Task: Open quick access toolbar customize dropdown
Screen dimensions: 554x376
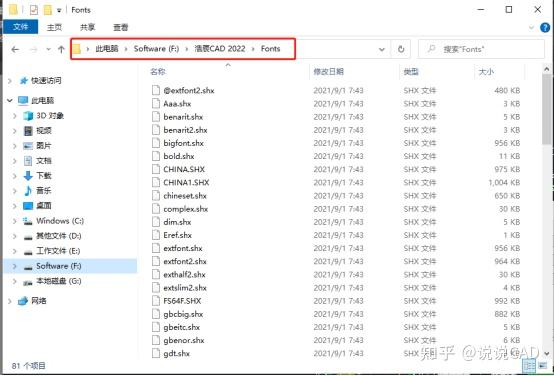Action: [59, 10]
